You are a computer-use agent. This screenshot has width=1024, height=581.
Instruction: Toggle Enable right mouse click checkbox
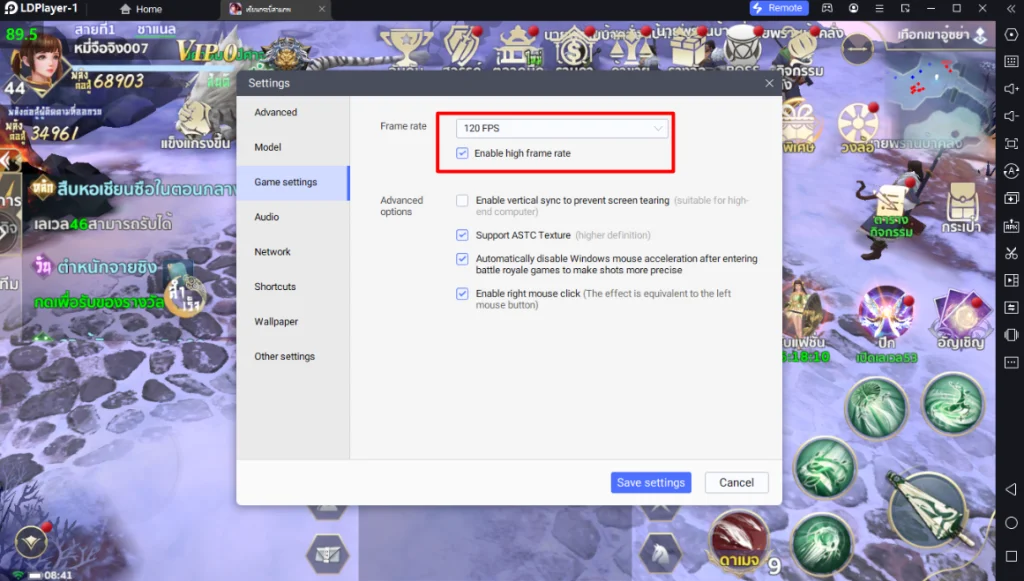click(462, 294)
